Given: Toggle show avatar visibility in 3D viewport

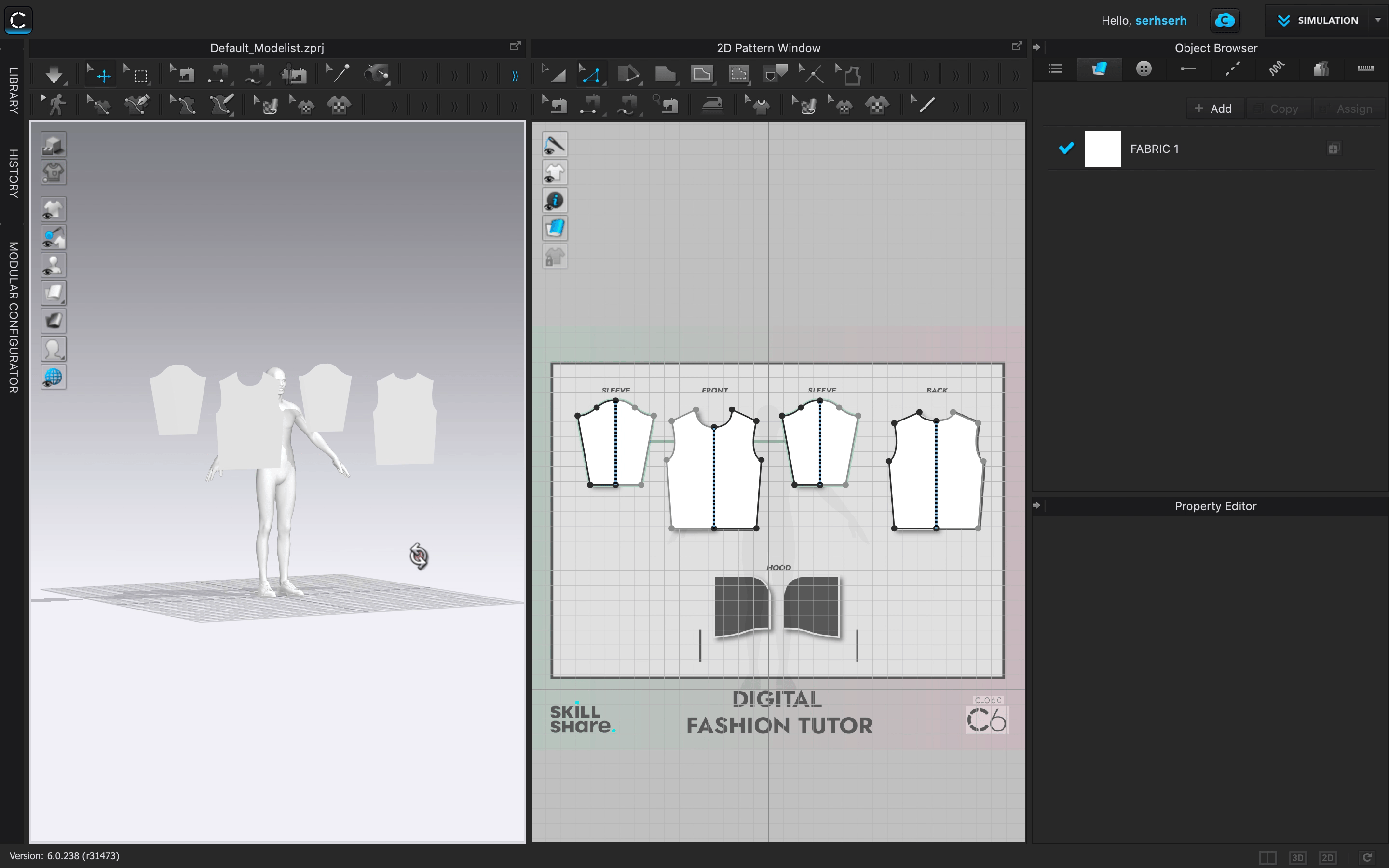Looking at the screenshot, I should coord(54,265).
